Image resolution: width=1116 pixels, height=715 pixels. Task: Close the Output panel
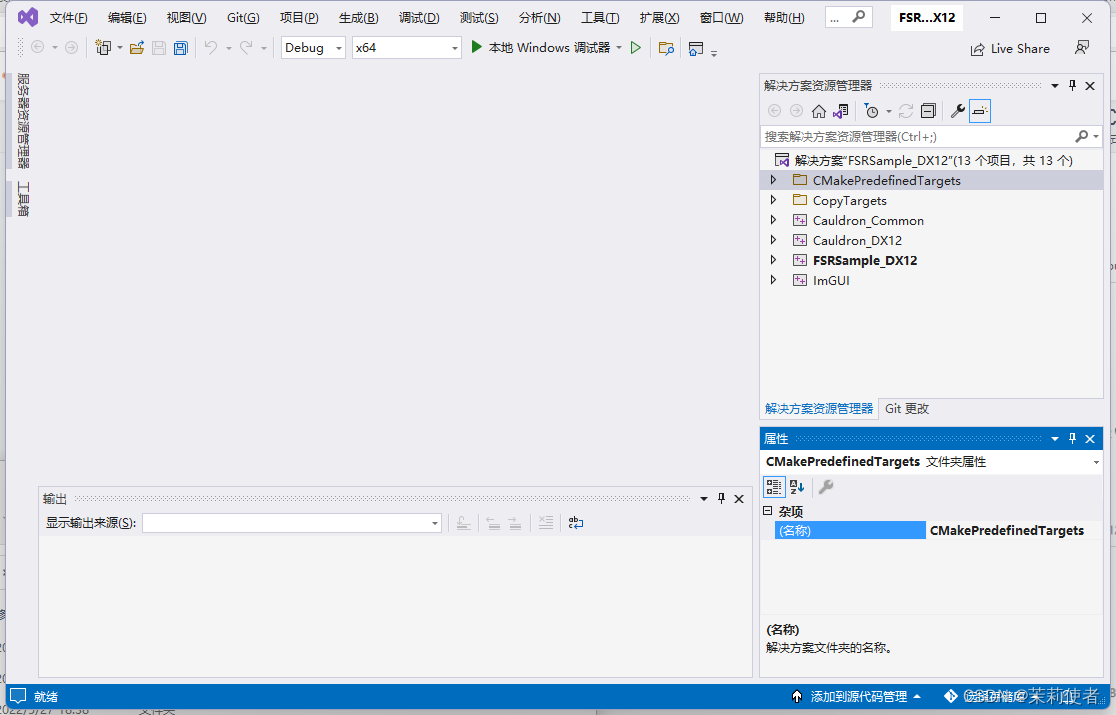pos(739,499)
